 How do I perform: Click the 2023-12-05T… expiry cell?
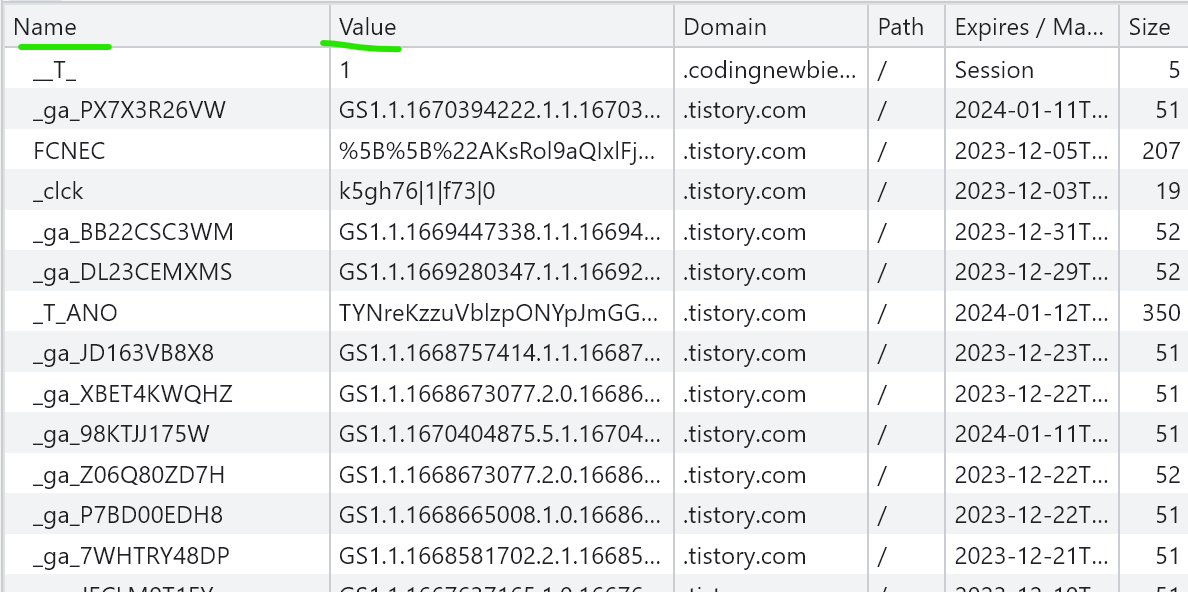[x=1031, y=151]
